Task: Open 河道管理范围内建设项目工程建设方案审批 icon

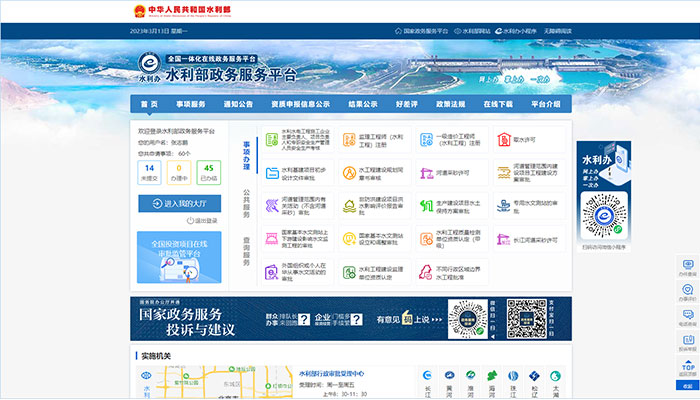Action: tap(504, 173)
